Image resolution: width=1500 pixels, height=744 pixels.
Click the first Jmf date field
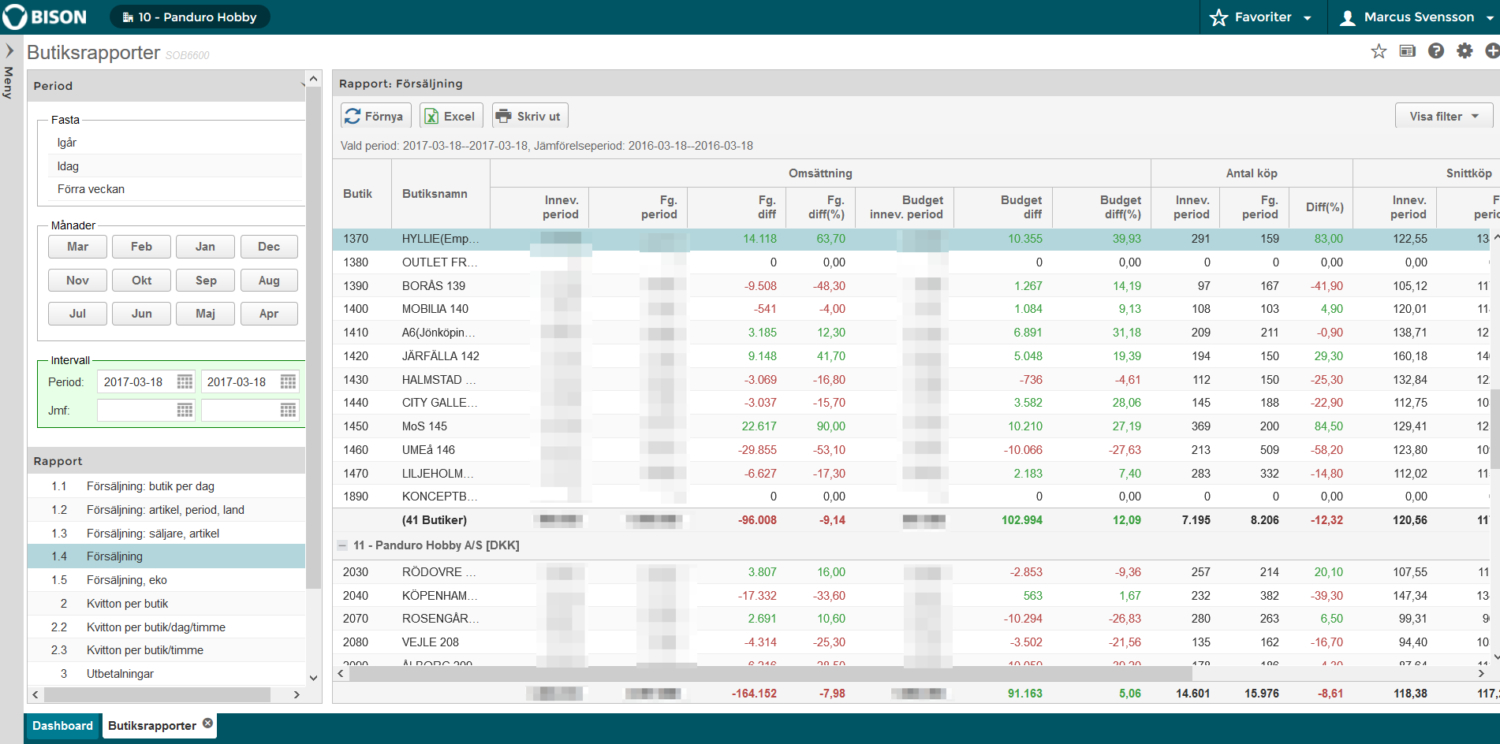tap(136, 410)
